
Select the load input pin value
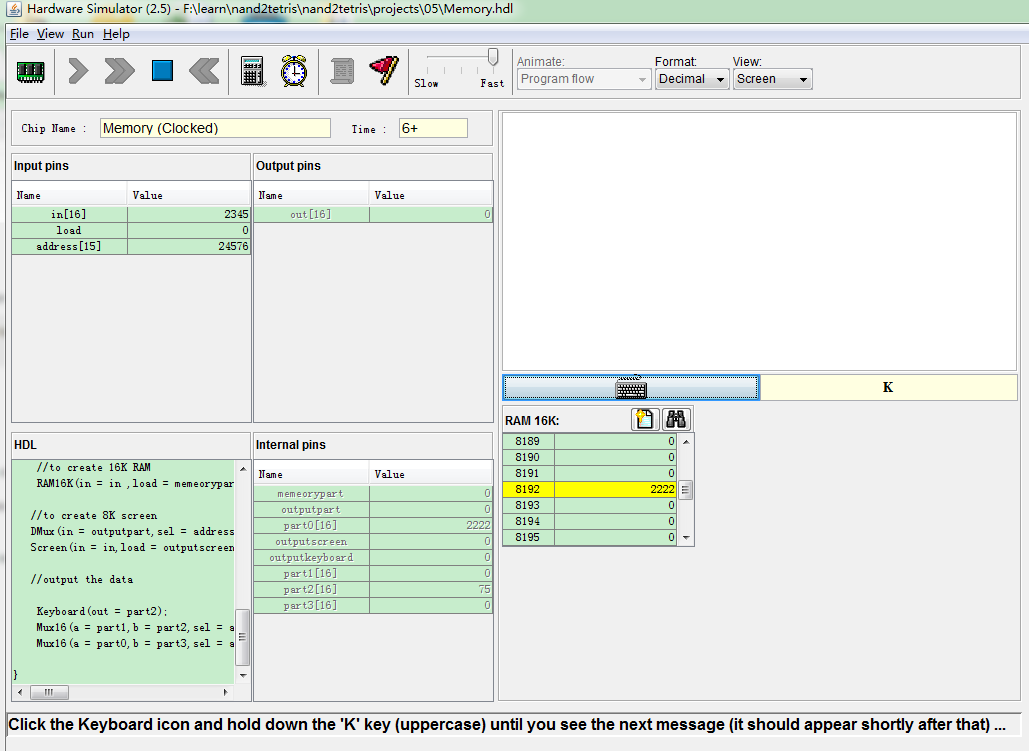[189, 230]
